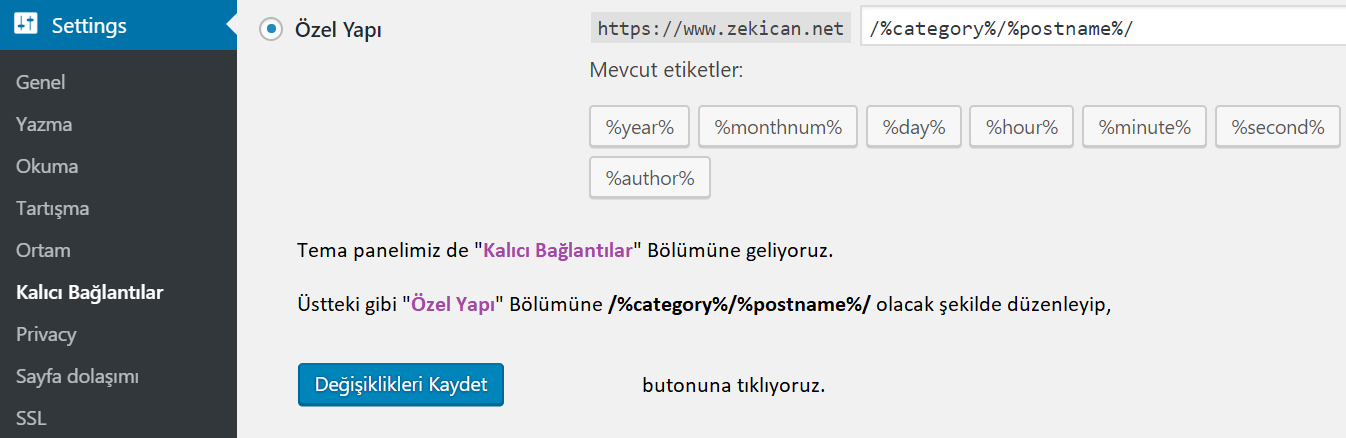This screenshot has width=1346, height=438.
Task: Click the Settings sliders icon
Action: click(27, 26)
